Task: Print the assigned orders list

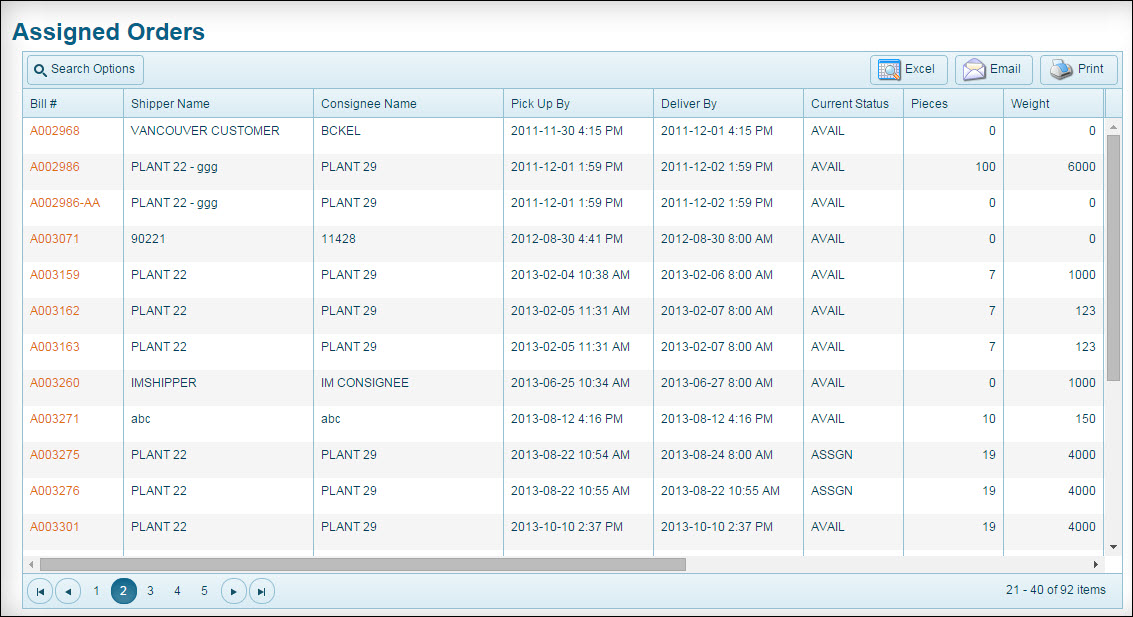Action: click(1079, 69)
